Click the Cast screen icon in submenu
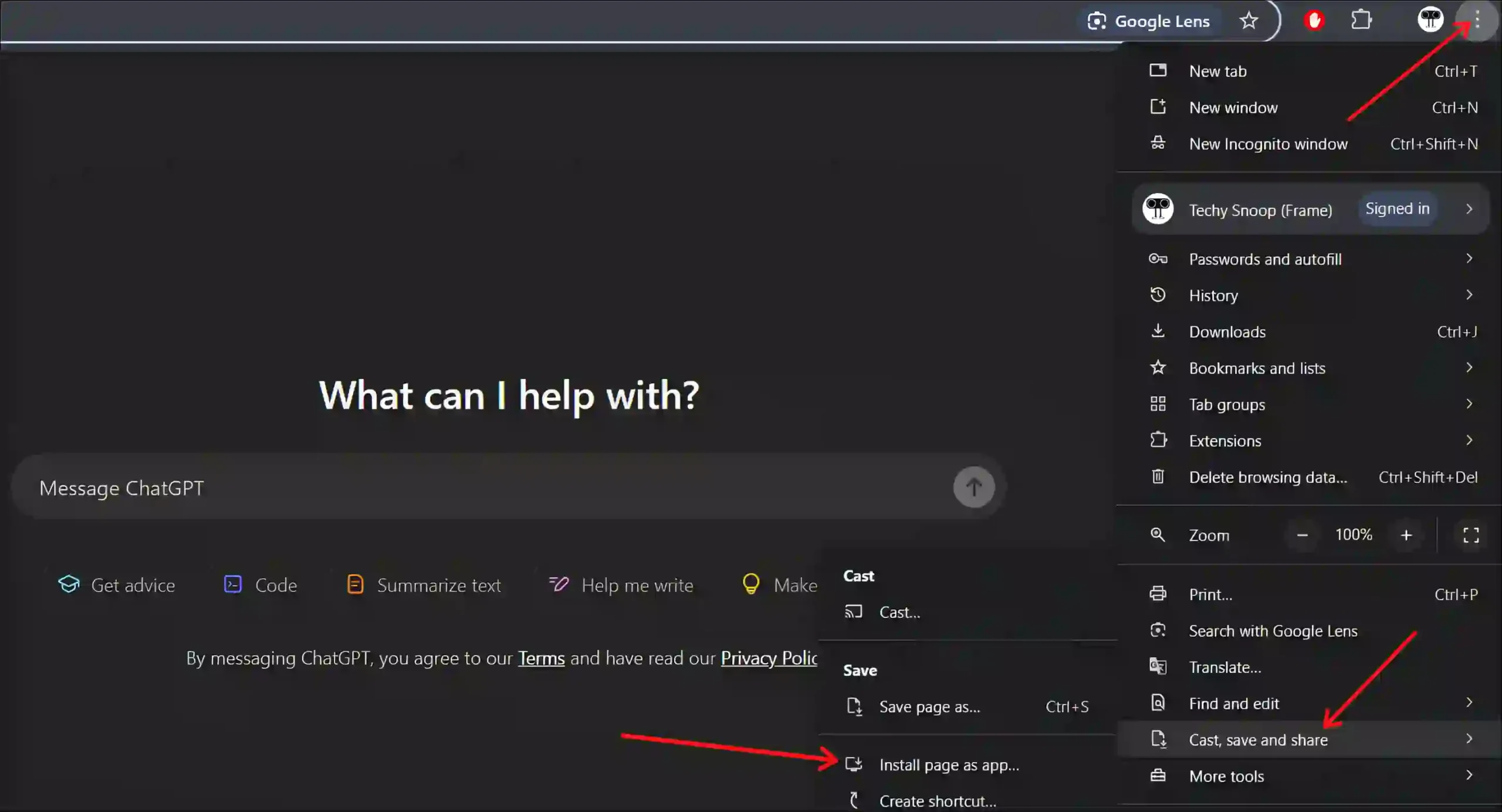The image size is (1502, 812). coord(854,612)
